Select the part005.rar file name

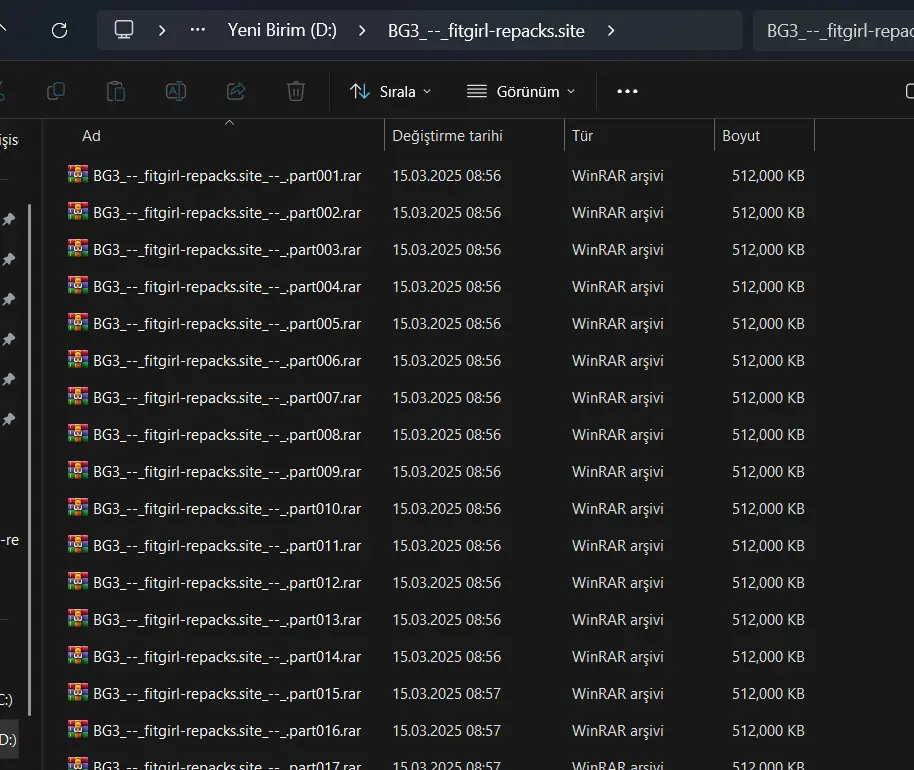pyautogui.click(x=227, y=324)
